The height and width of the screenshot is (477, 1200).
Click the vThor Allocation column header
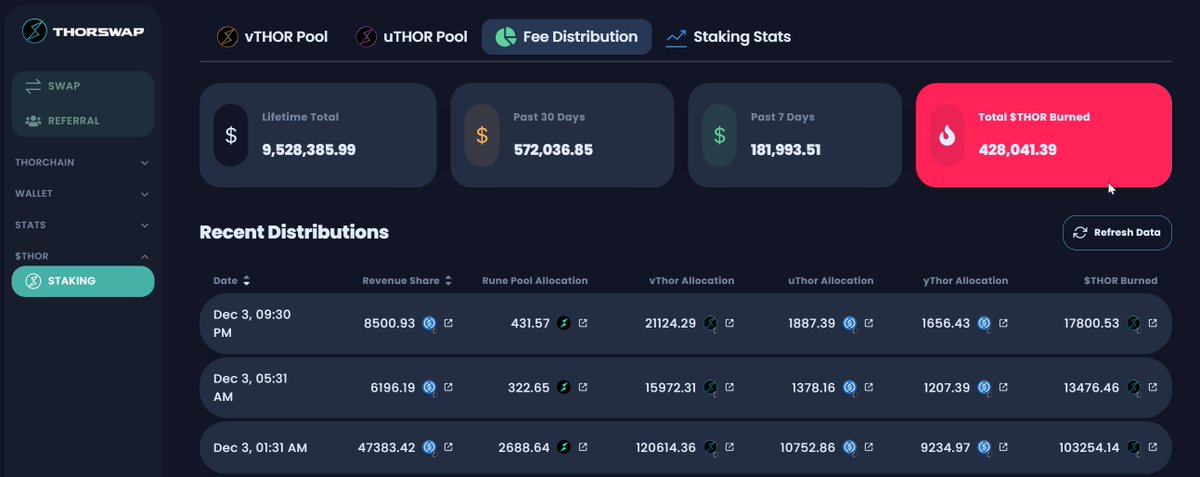691,281
